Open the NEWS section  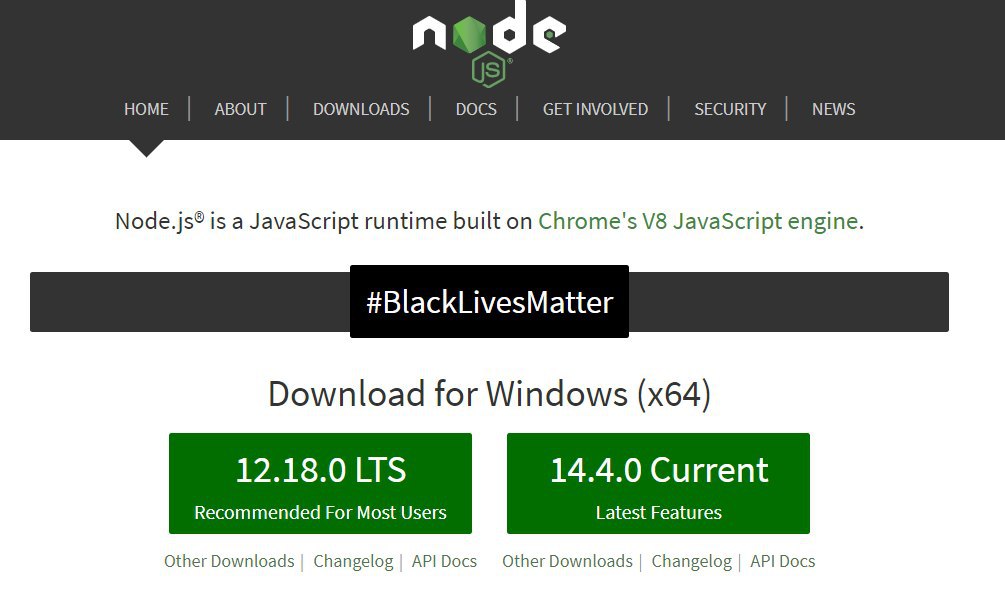(x=833, y=109)
